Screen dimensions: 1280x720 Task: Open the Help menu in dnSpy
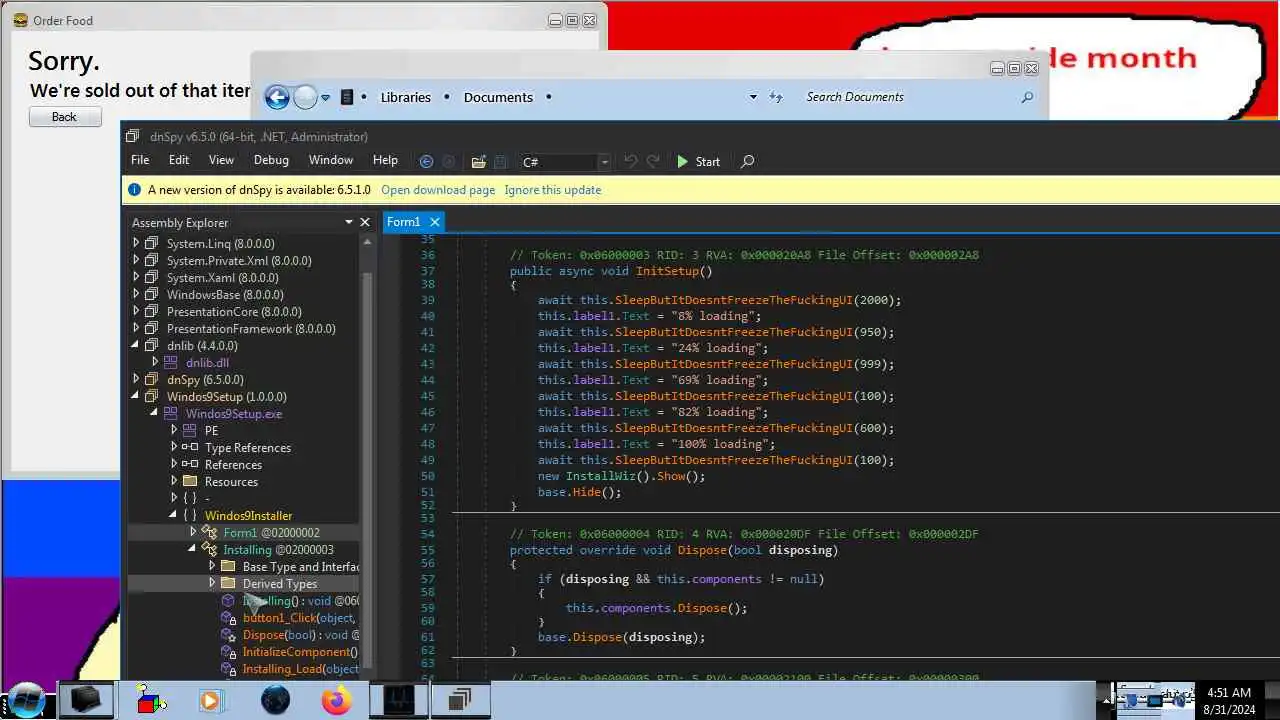click(385, 160)
